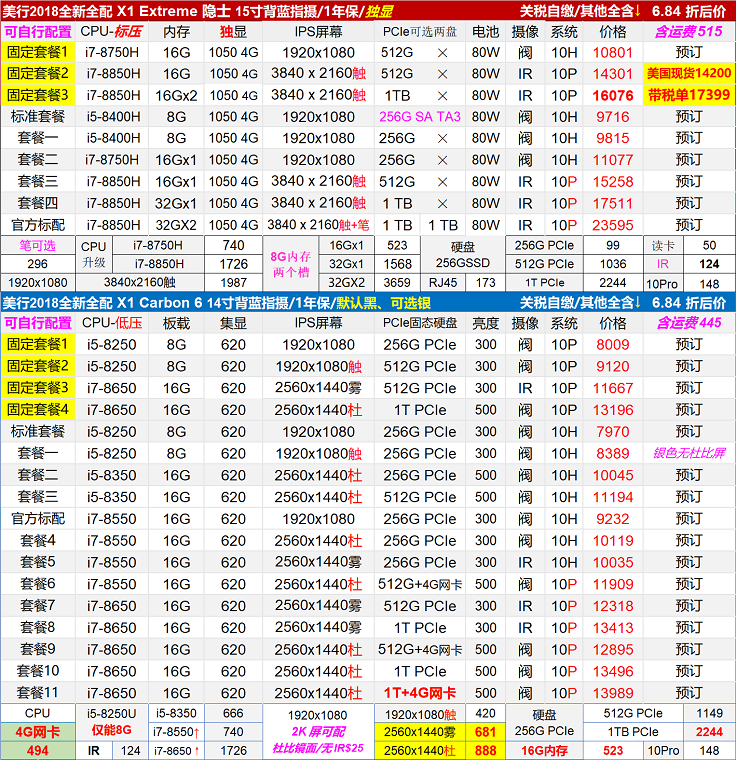Select the 银色无杜比屏 note cell

pyautogui.click(x=689, y=453)
